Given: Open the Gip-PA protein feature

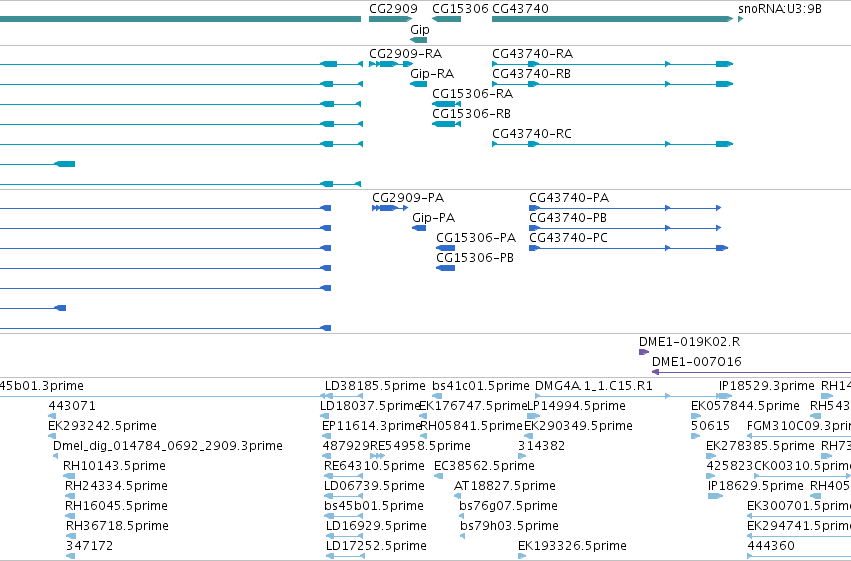Looking at the screenshot, I should 433,218.
